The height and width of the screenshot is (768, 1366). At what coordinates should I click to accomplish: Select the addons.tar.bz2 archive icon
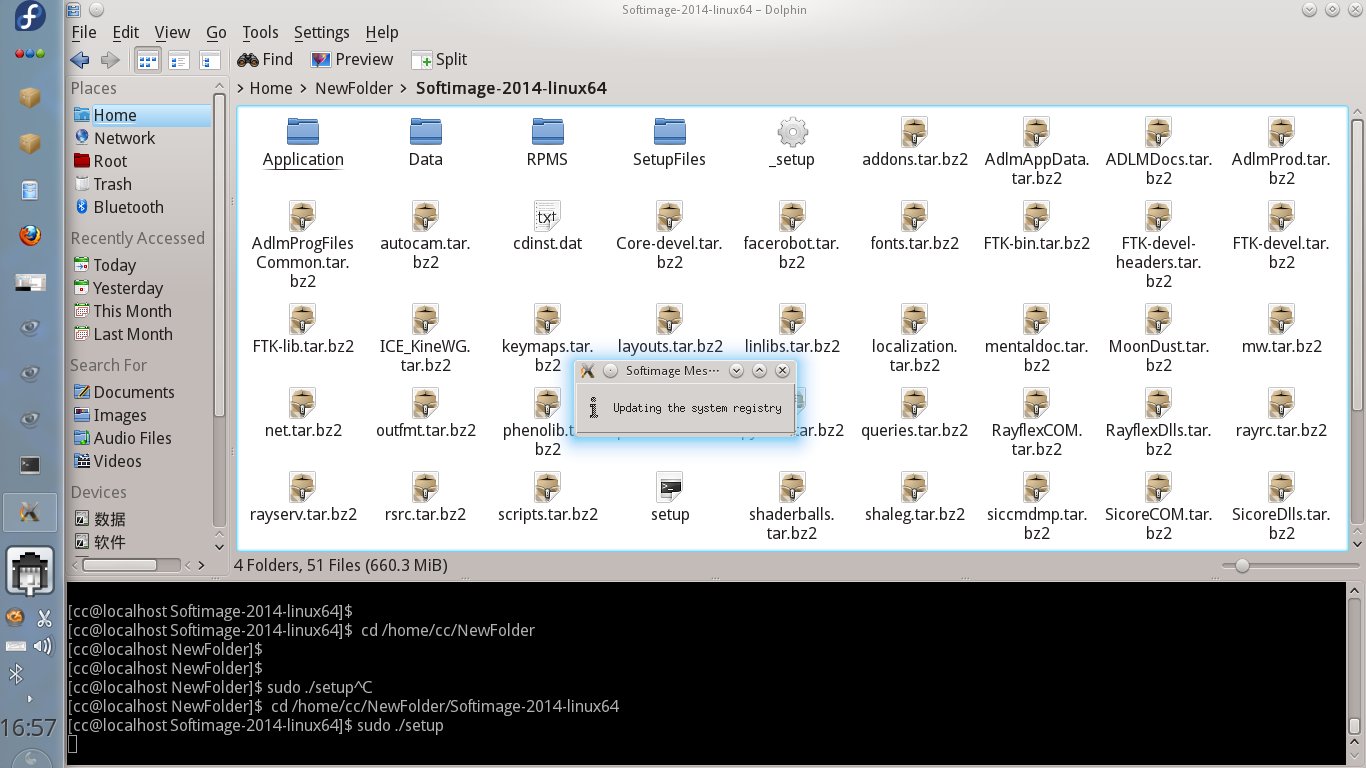tap(914, 131)
